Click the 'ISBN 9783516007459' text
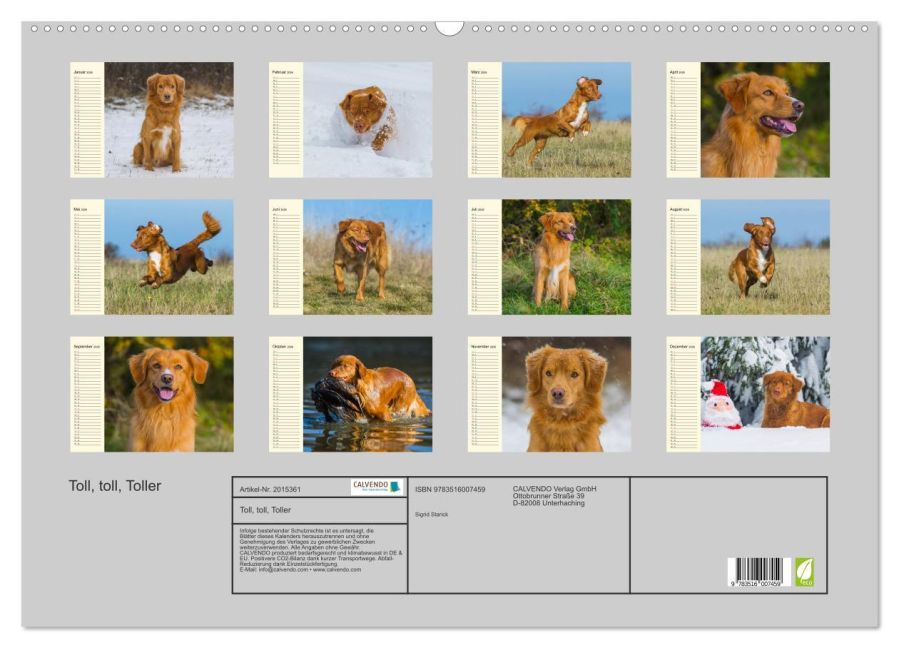The height and width of the screenshot is (648, 899). [450, 489]
